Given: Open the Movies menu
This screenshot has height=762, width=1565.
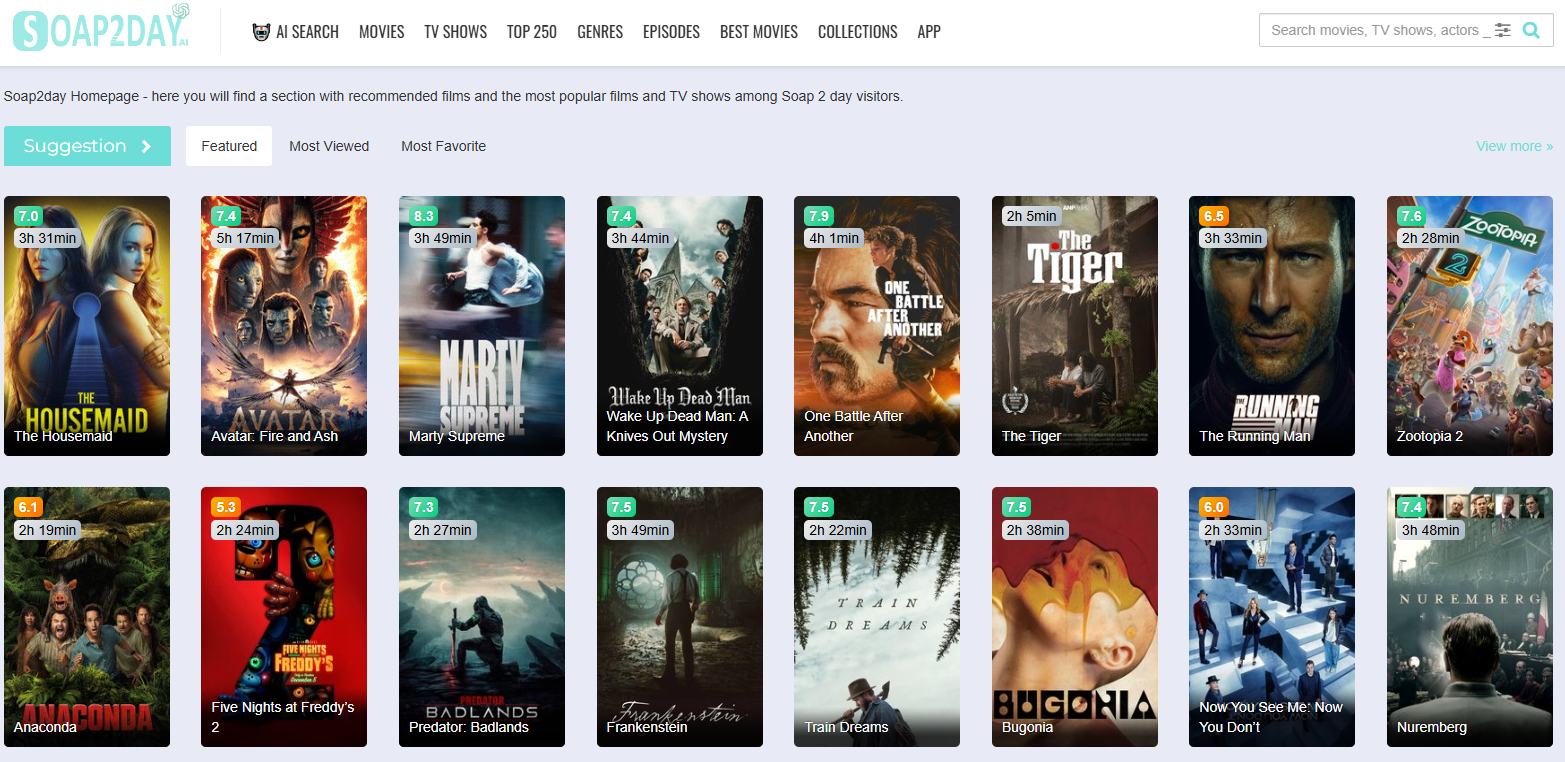Looking at the screenshot, I should [381, 32].
